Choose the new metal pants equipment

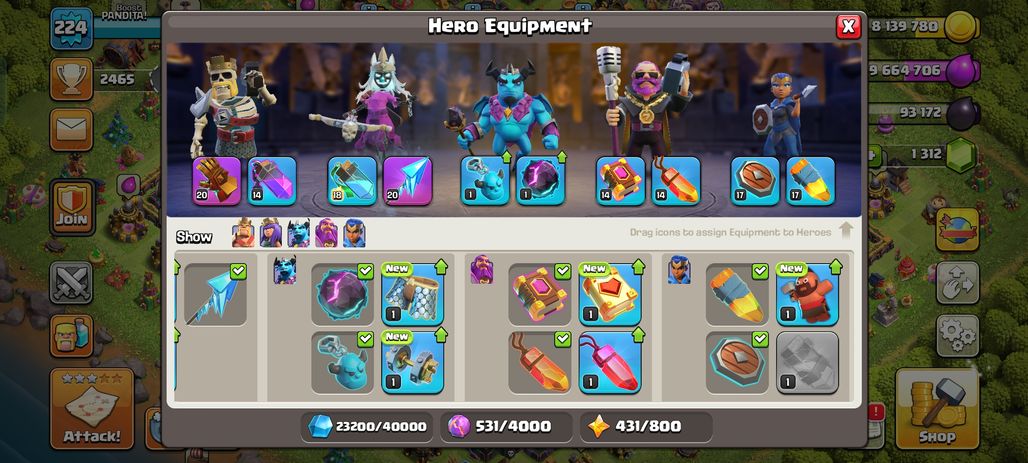coord(412,294)
